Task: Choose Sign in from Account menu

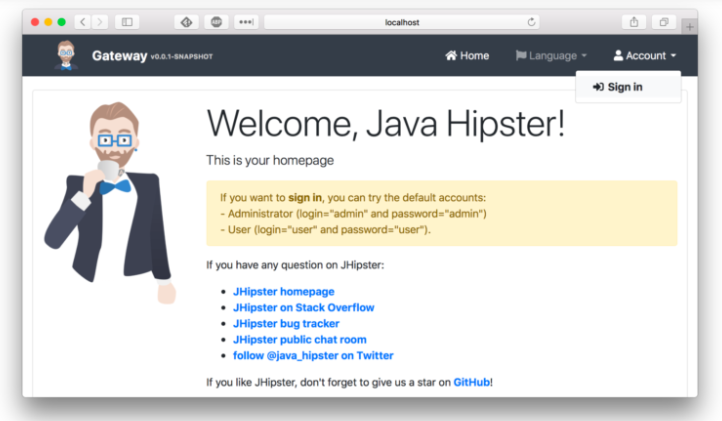Action: [x=628, y=87]
